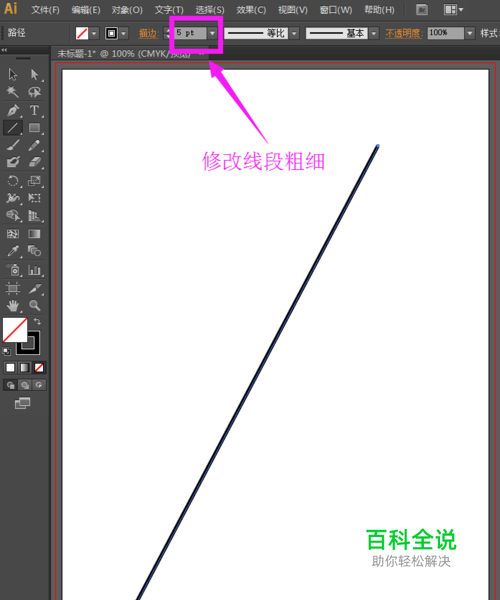This screenshot has width=500, height=600.
Task: Open 帮助(H) menu
Action: point(379,10)
